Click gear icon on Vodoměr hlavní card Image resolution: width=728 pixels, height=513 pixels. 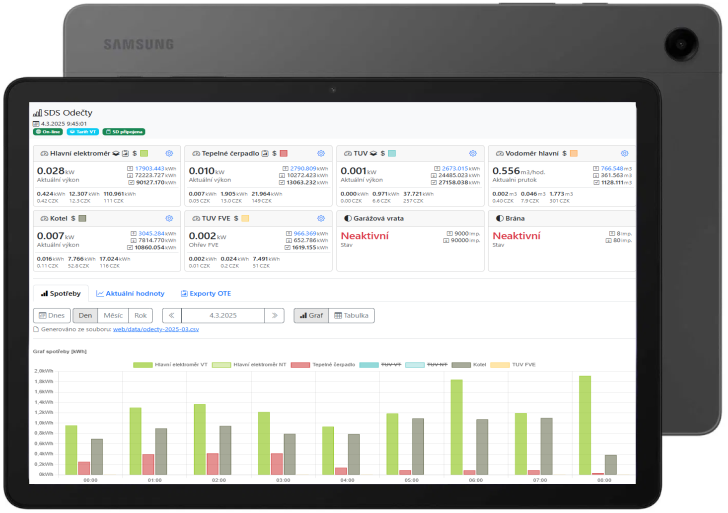coord(624,154)
